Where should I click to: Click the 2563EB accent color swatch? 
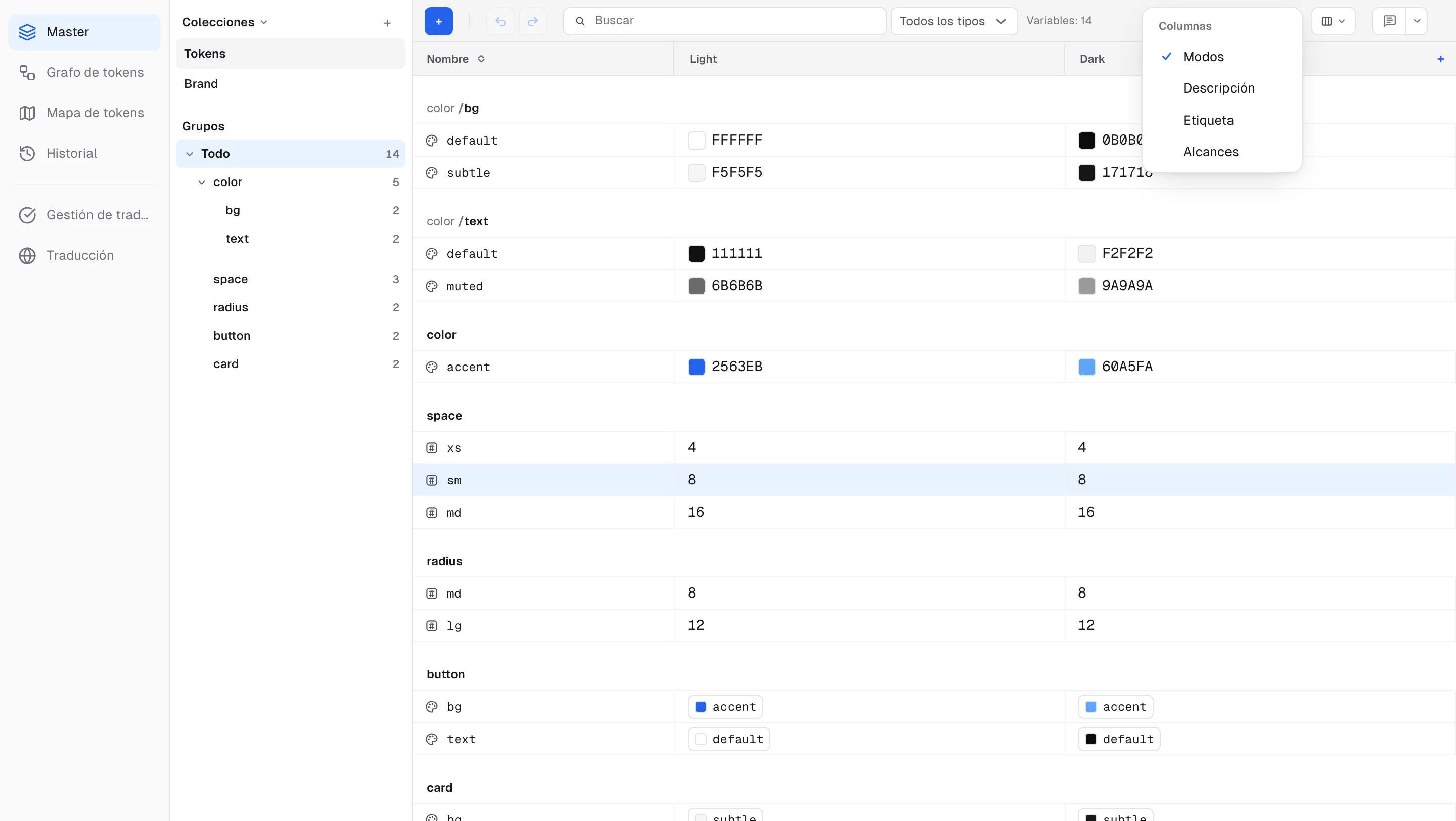pyautogui.click(x=696, y=367)
